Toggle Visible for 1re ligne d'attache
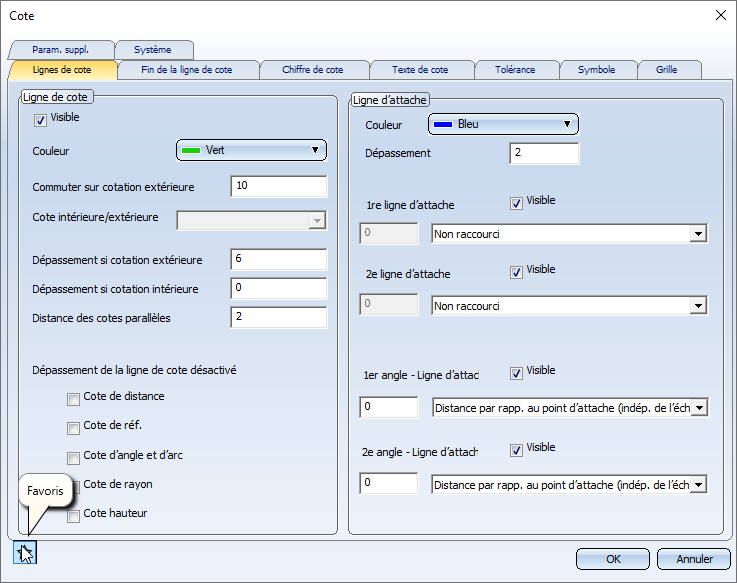 coord(516,203)
